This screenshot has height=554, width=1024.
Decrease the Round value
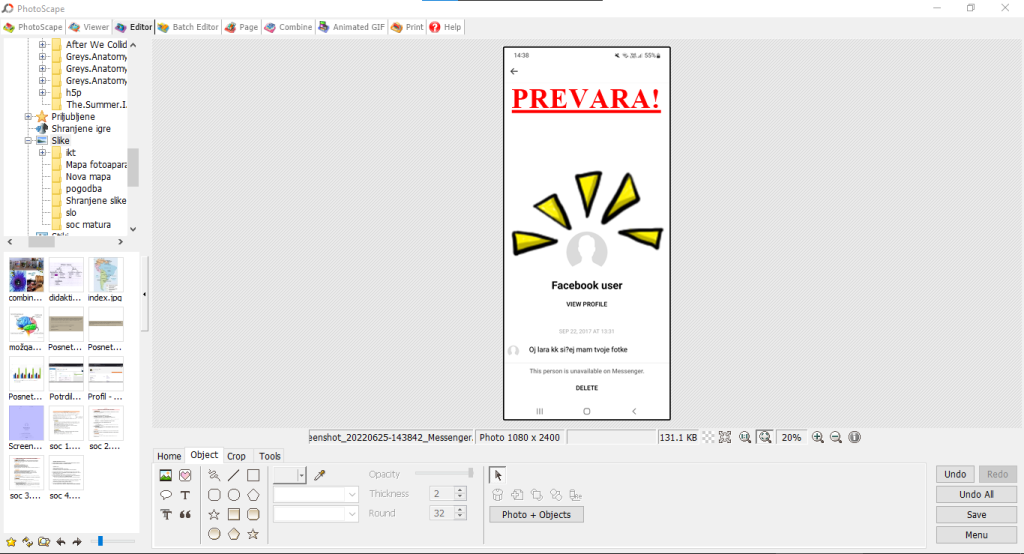click(x=460, y=517)
